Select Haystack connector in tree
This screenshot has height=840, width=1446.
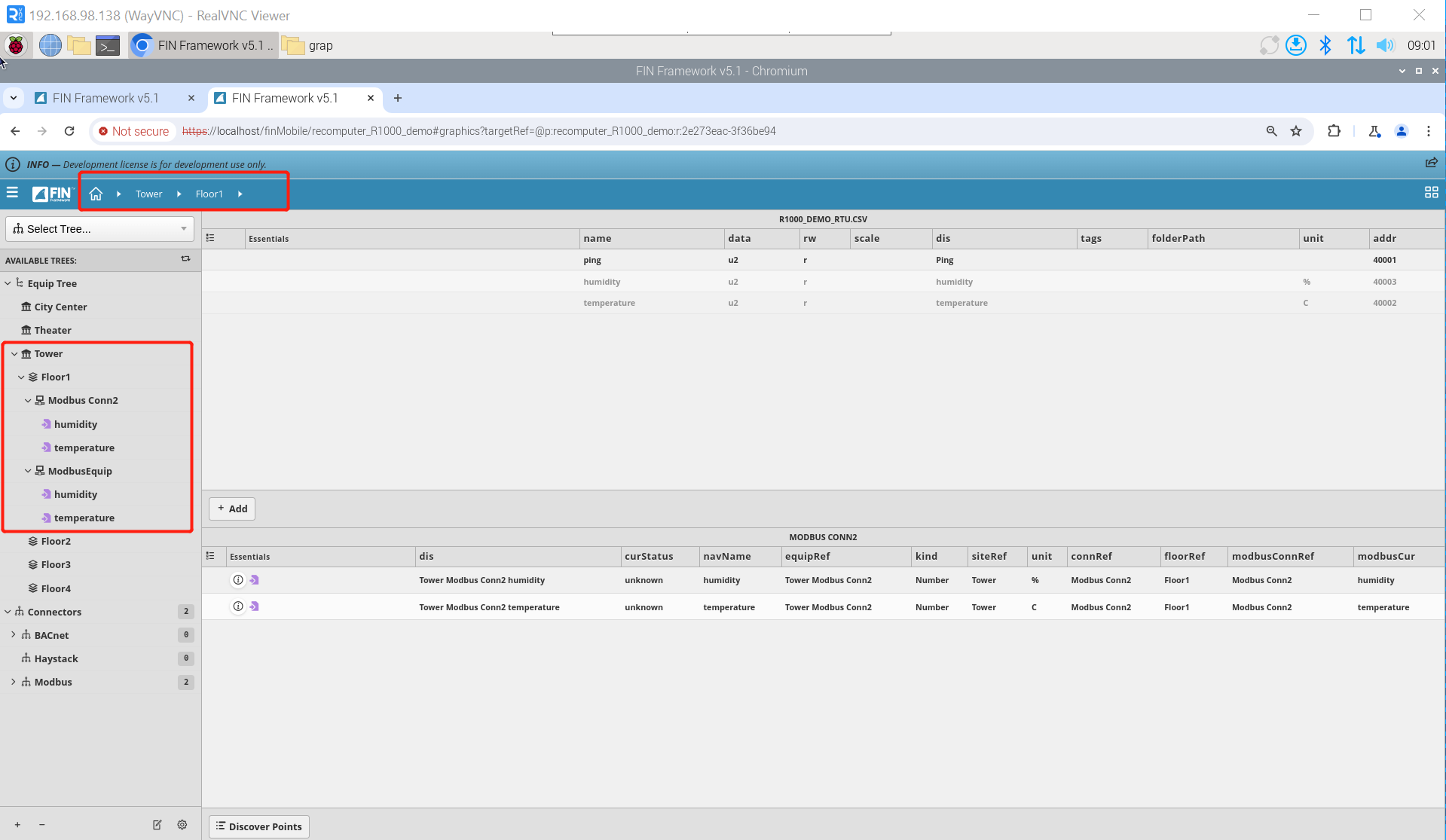point(56,658)
